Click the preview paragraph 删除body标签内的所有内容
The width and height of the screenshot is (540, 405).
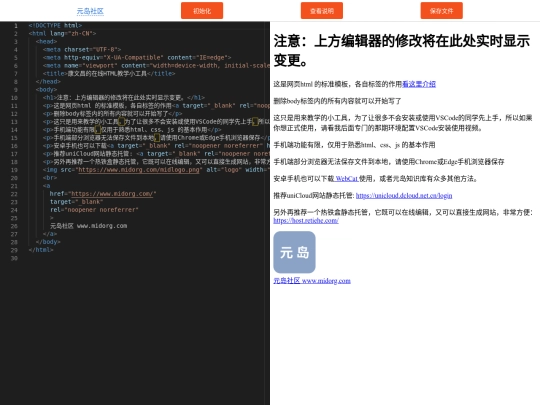[338, 101]
